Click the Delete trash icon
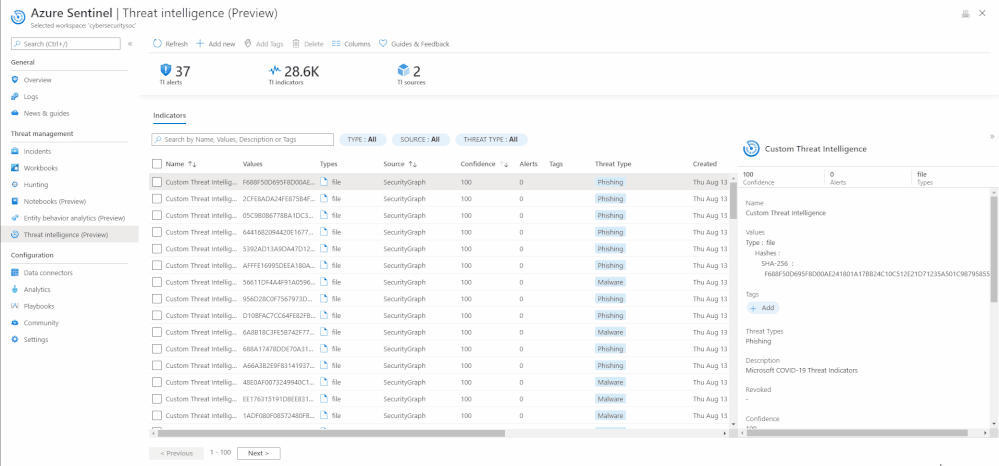999x466 pixels. [x=296, y=44]
